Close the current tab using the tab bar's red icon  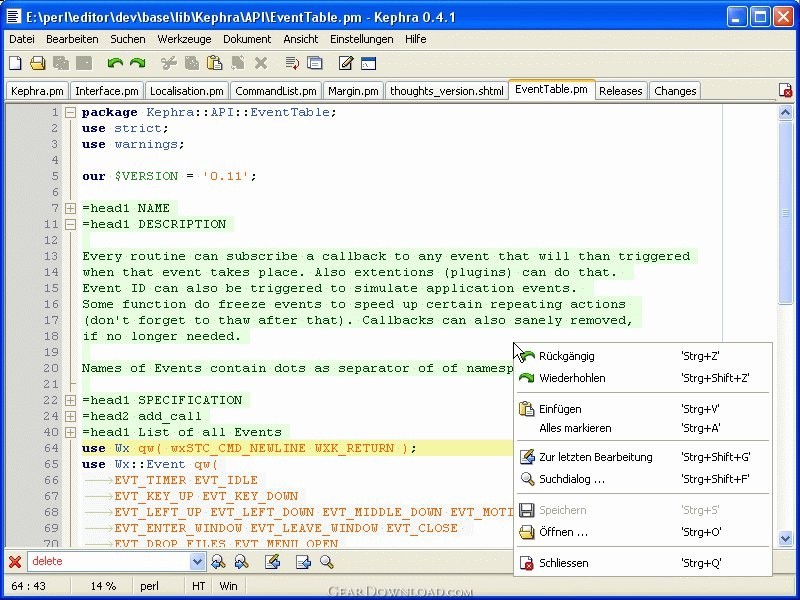click(x=785, y=90)
